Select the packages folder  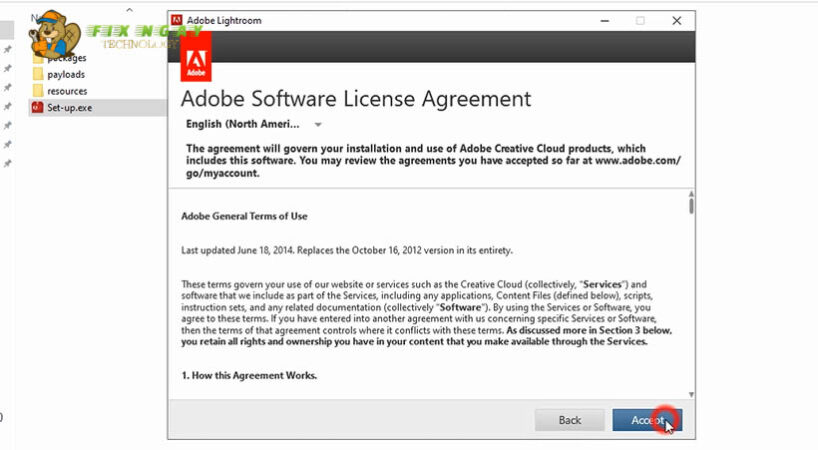[66, 58]
